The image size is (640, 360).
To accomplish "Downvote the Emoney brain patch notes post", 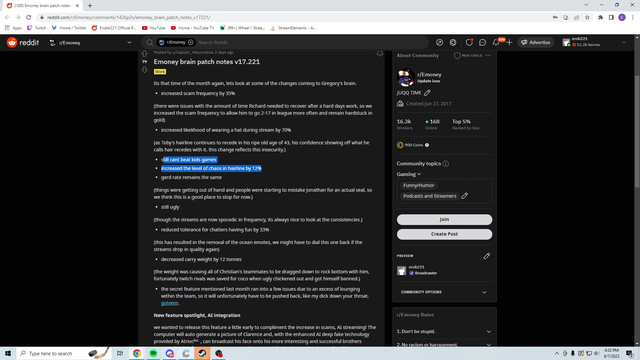I will (144, 70).
